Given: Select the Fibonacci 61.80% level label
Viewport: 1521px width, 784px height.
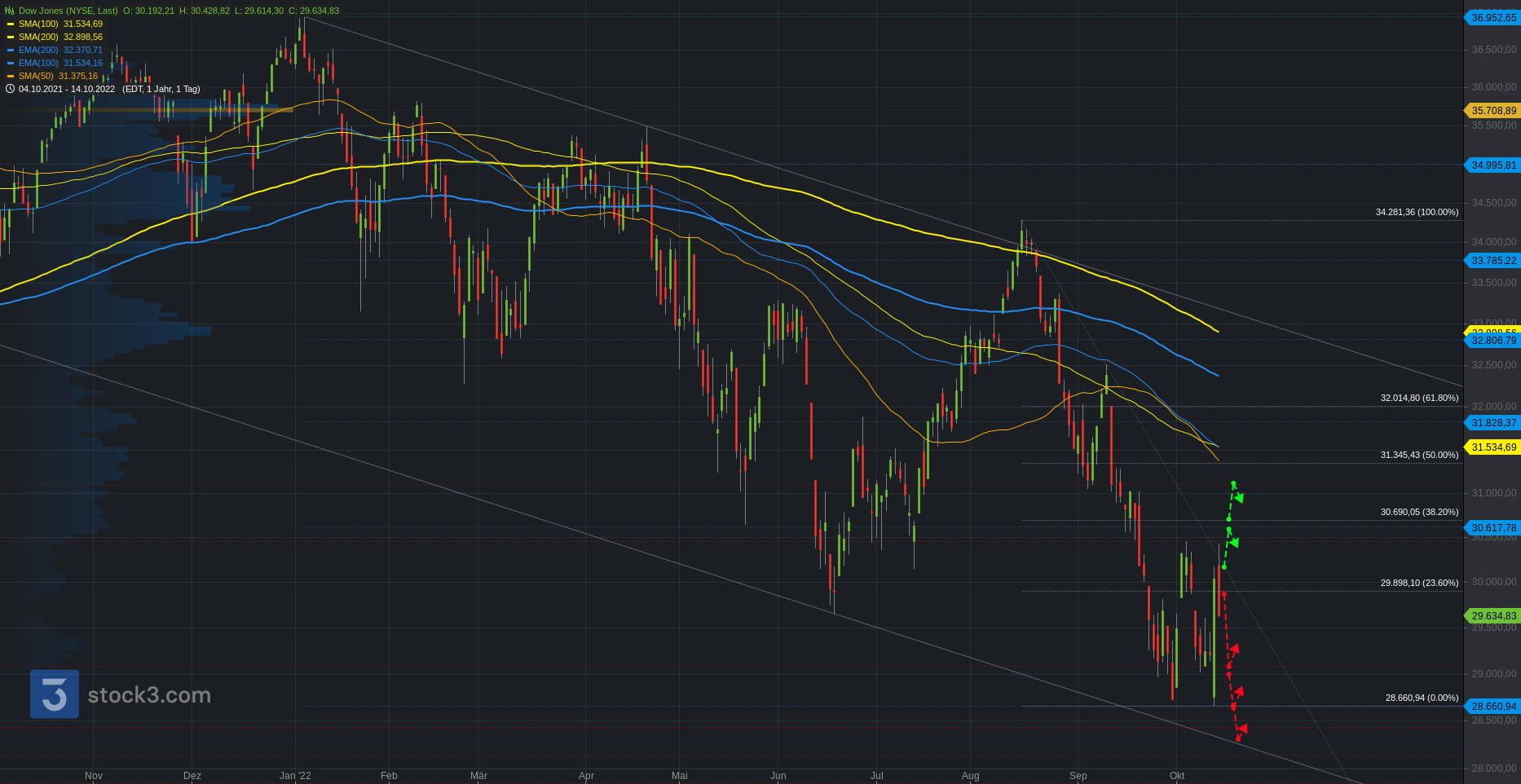Looking at the screenshot, I should point(1419,398).
